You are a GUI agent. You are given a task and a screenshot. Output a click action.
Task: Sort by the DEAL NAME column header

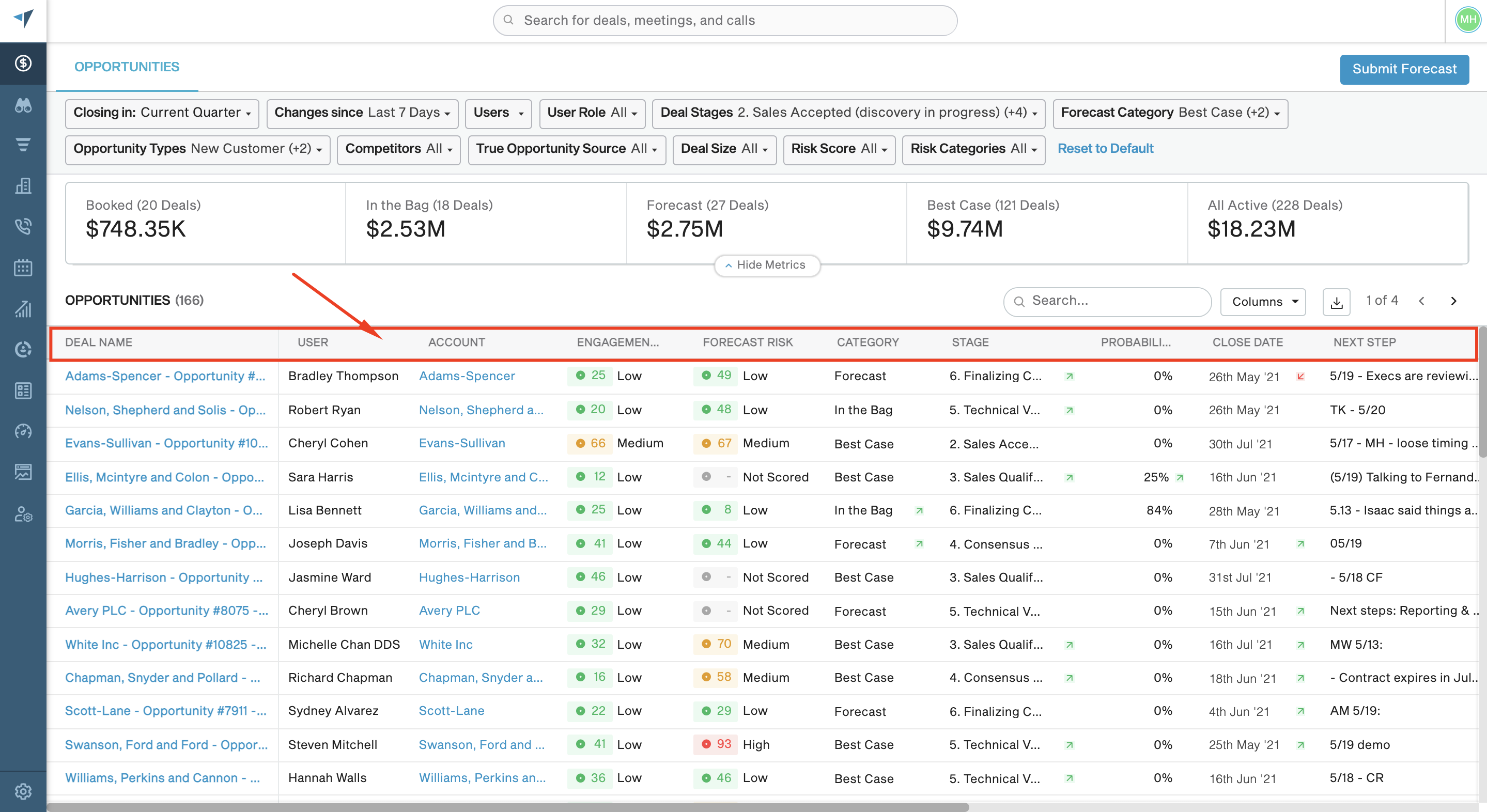tap(99, 342)
